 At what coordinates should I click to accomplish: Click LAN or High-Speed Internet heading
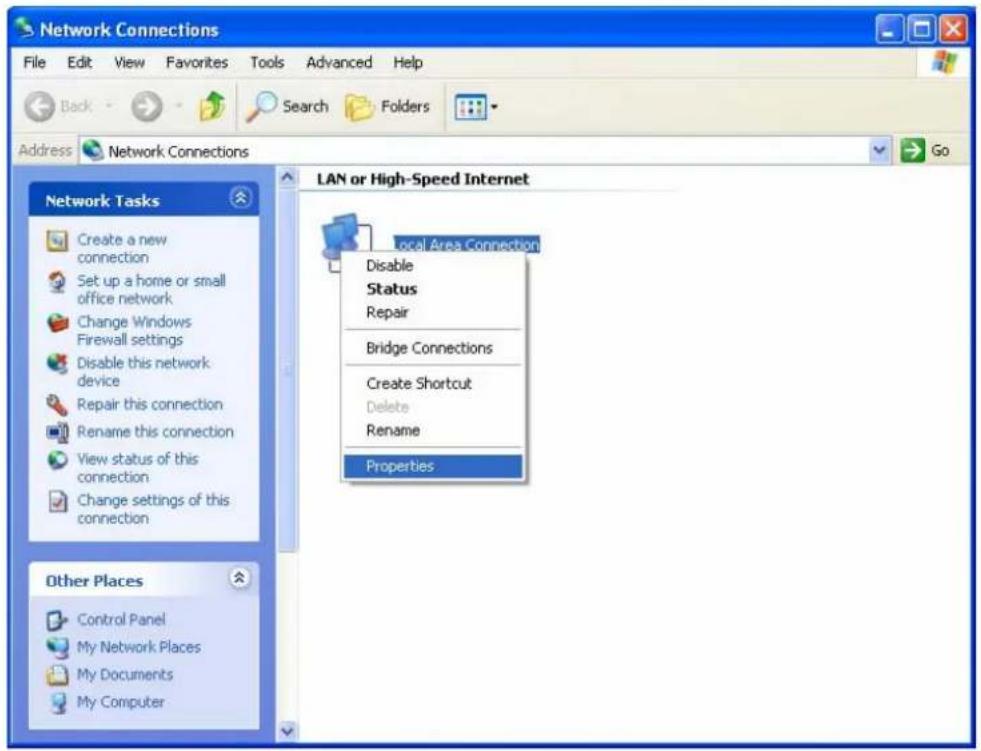(423, 179)
